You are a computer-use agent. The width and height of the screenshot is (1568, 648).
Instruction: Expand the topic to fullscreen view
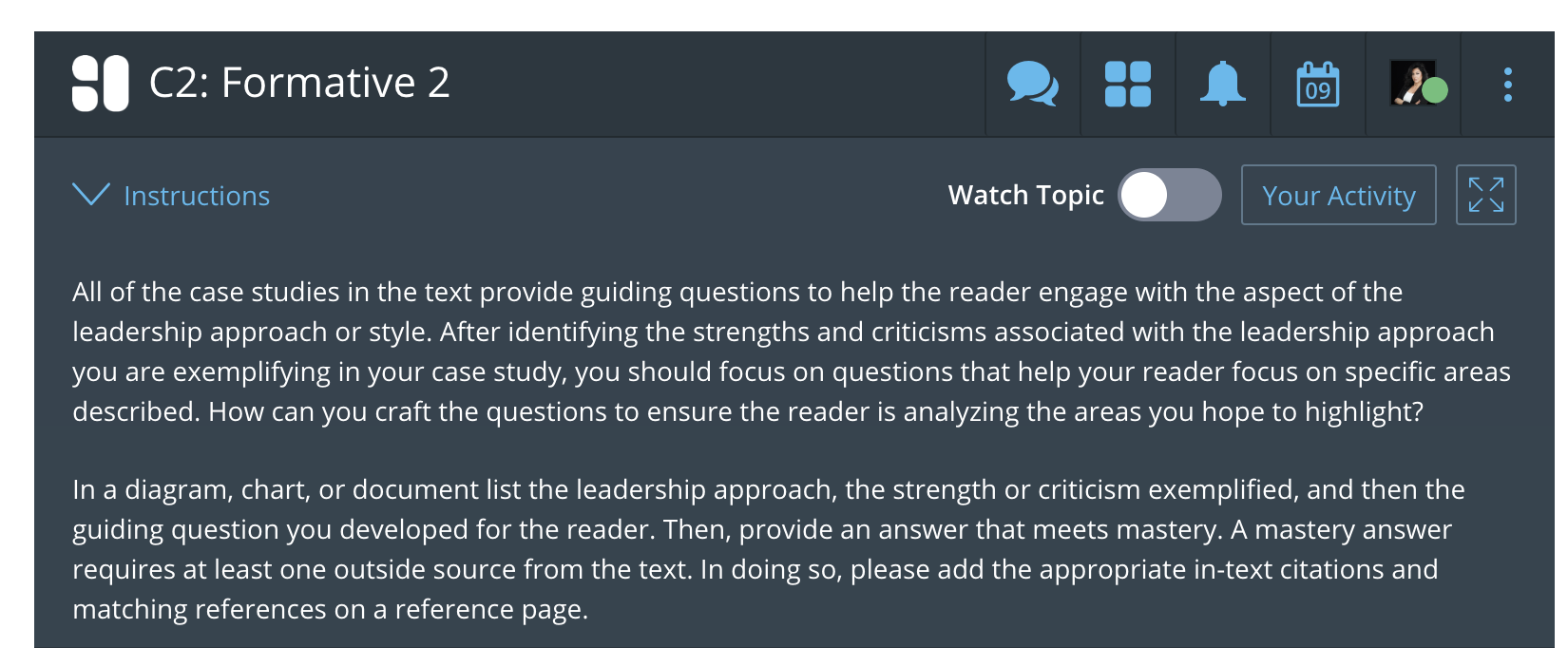pos(1485,195)
